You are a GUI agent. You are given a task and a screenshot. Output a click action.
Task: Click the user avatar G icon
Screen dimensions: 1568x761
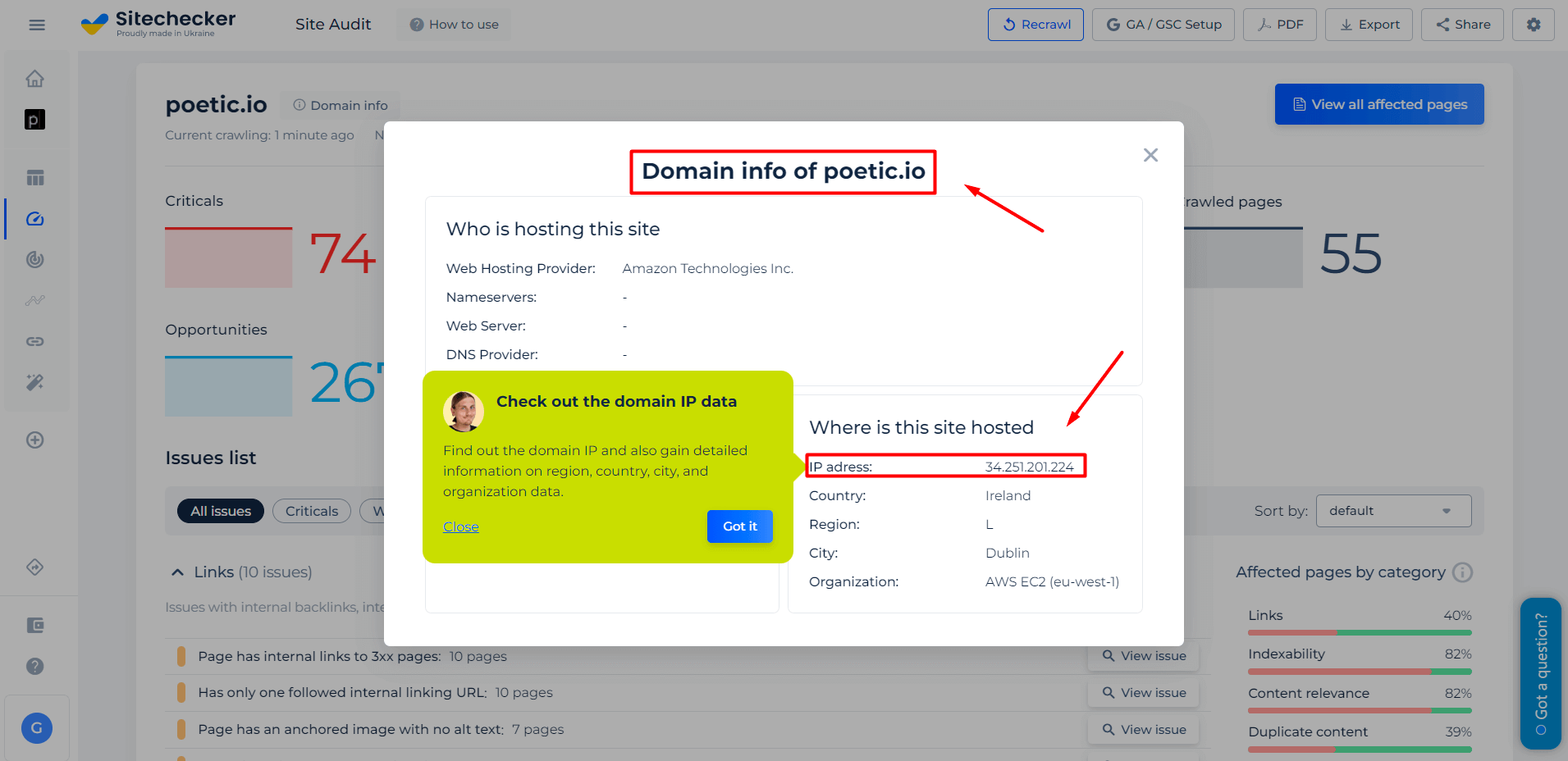pyautogui.click(x=37, y=727)
